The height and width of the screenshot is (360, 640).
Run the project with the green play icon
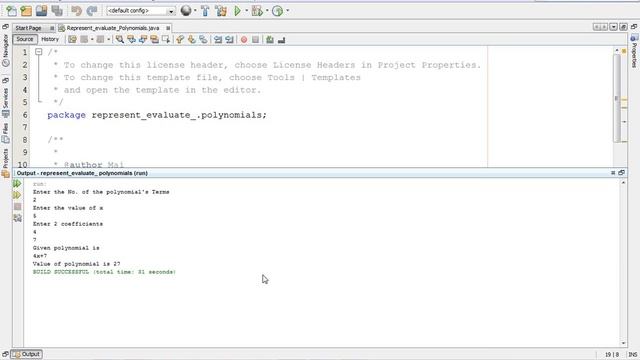pyautogui.click(x=237, y=11)
